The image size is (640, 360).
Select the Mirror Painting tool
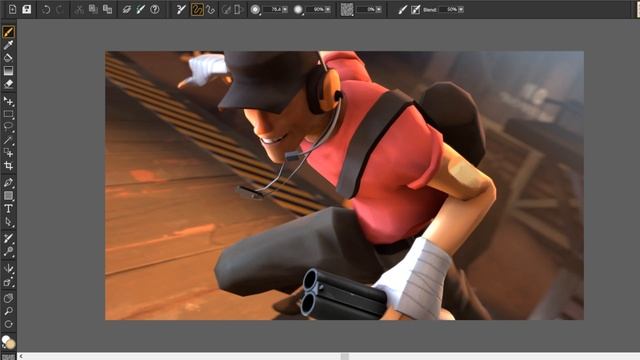coord(8,269)
